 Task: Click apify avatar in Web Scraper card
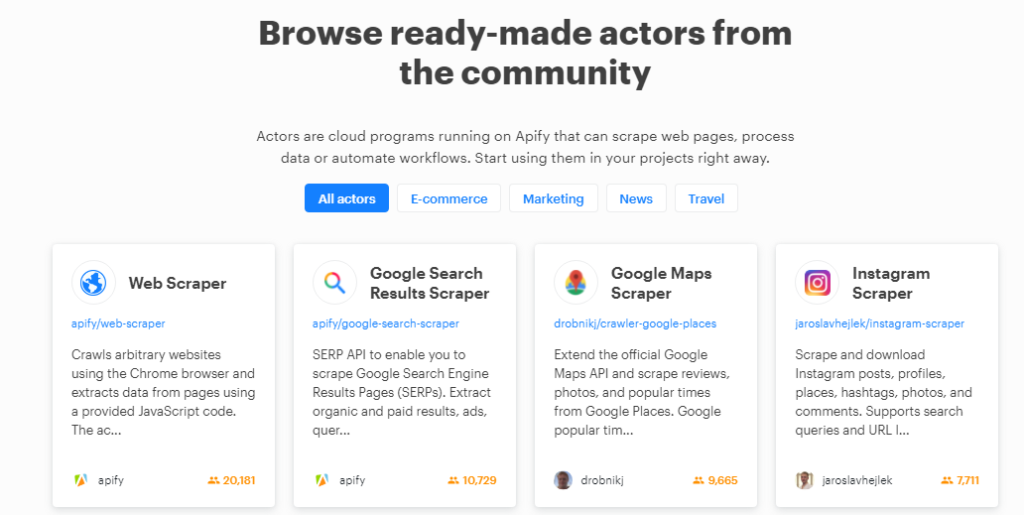81,480
